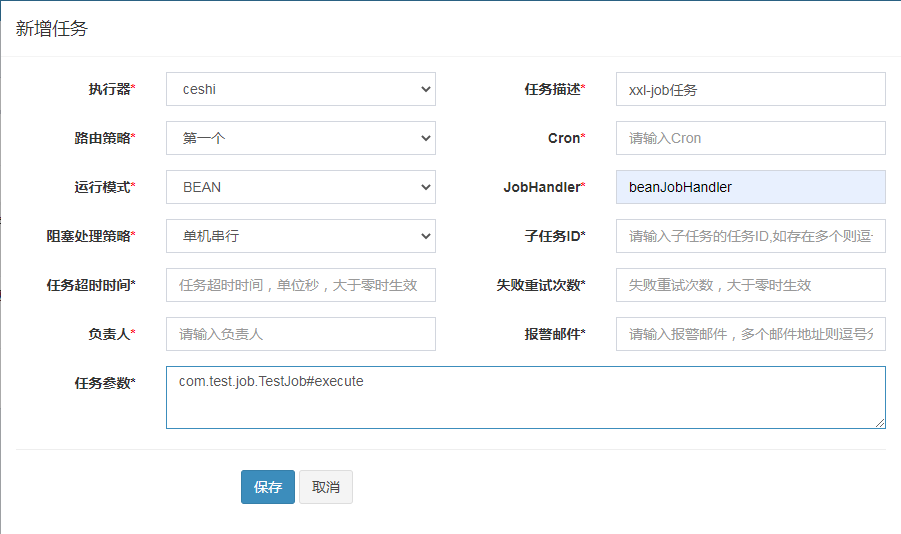
Task: Click the JobHandler label
Action: pyautogui.click(x=544, y=187)
